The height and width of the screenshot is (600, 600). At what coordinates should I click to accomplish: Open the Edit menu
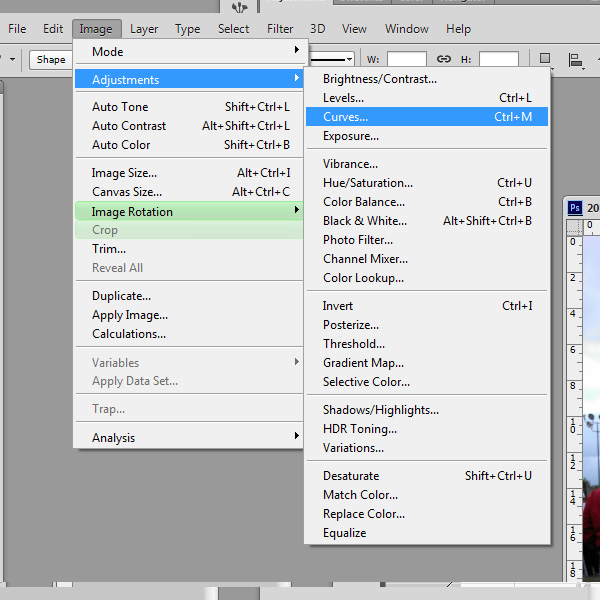(x=53, y=29)
